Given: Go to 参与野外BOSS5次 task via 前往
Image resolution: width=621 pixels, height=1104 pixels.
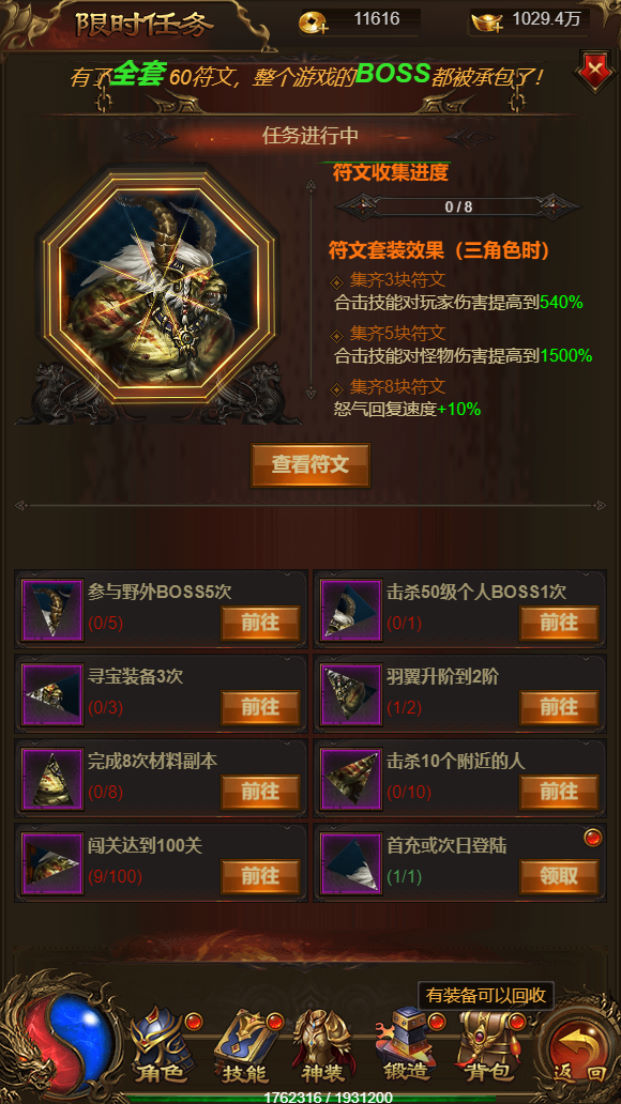Looking at the screenshot, I should pyautogui.click(x=261, y=623).
